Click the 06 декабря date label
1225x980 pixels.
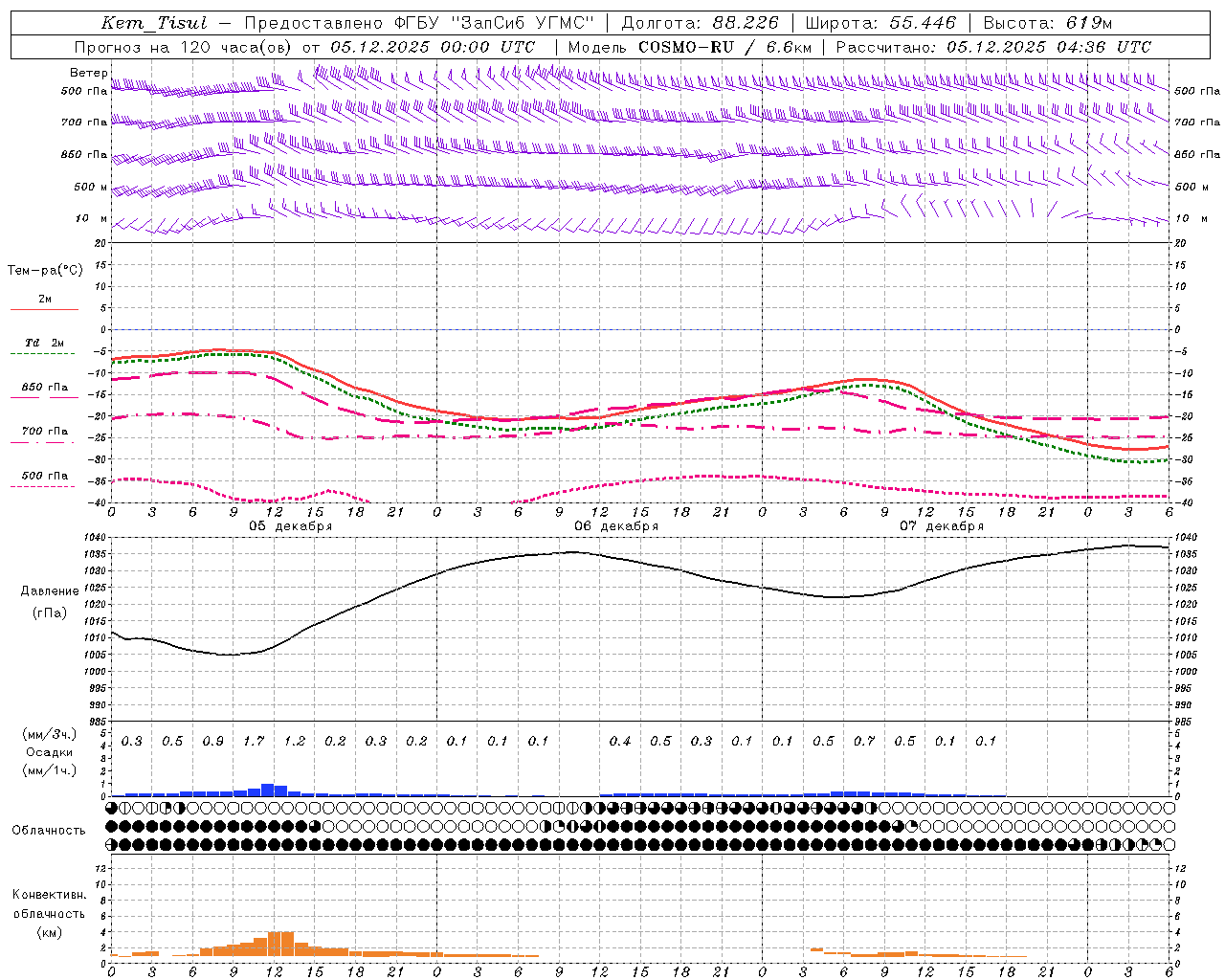tap(616, 526)
